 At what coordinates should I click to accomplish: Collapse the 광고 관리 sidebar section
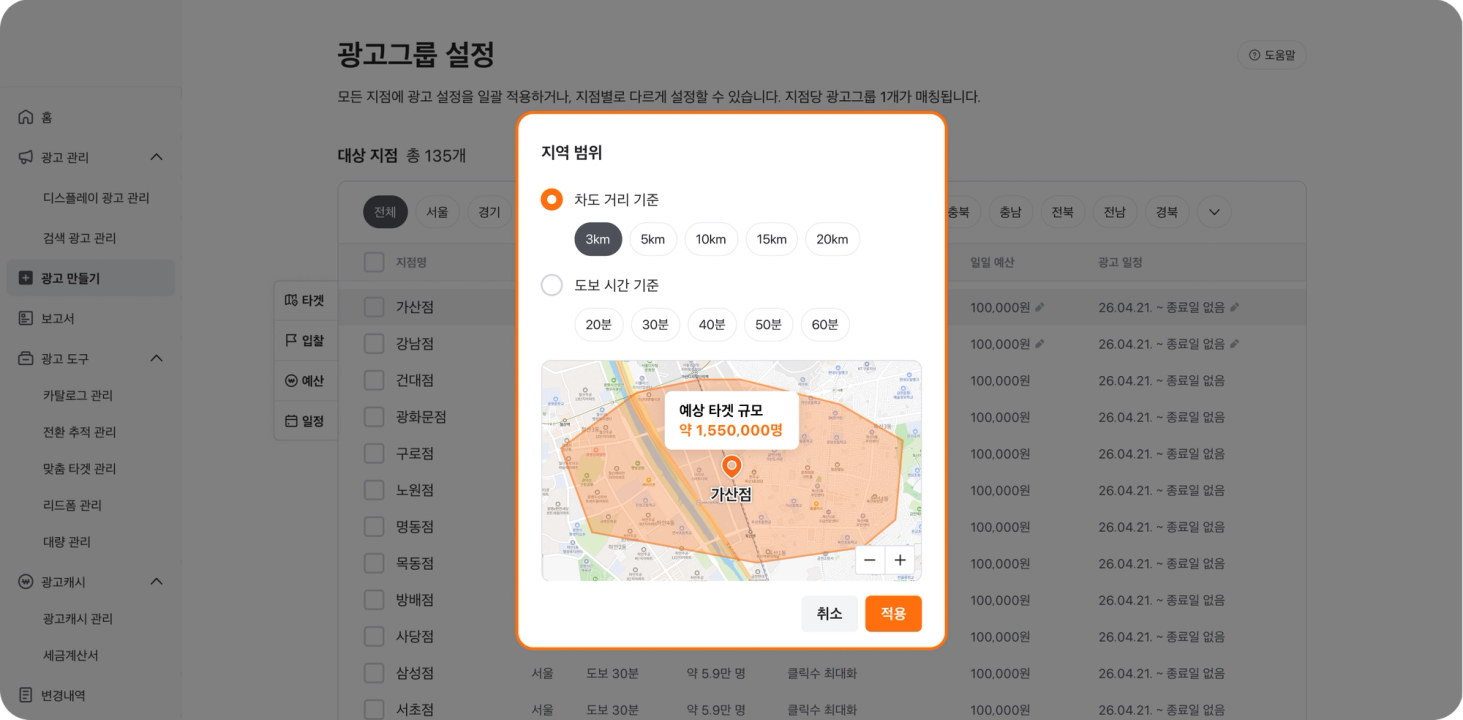coord(156,157)
